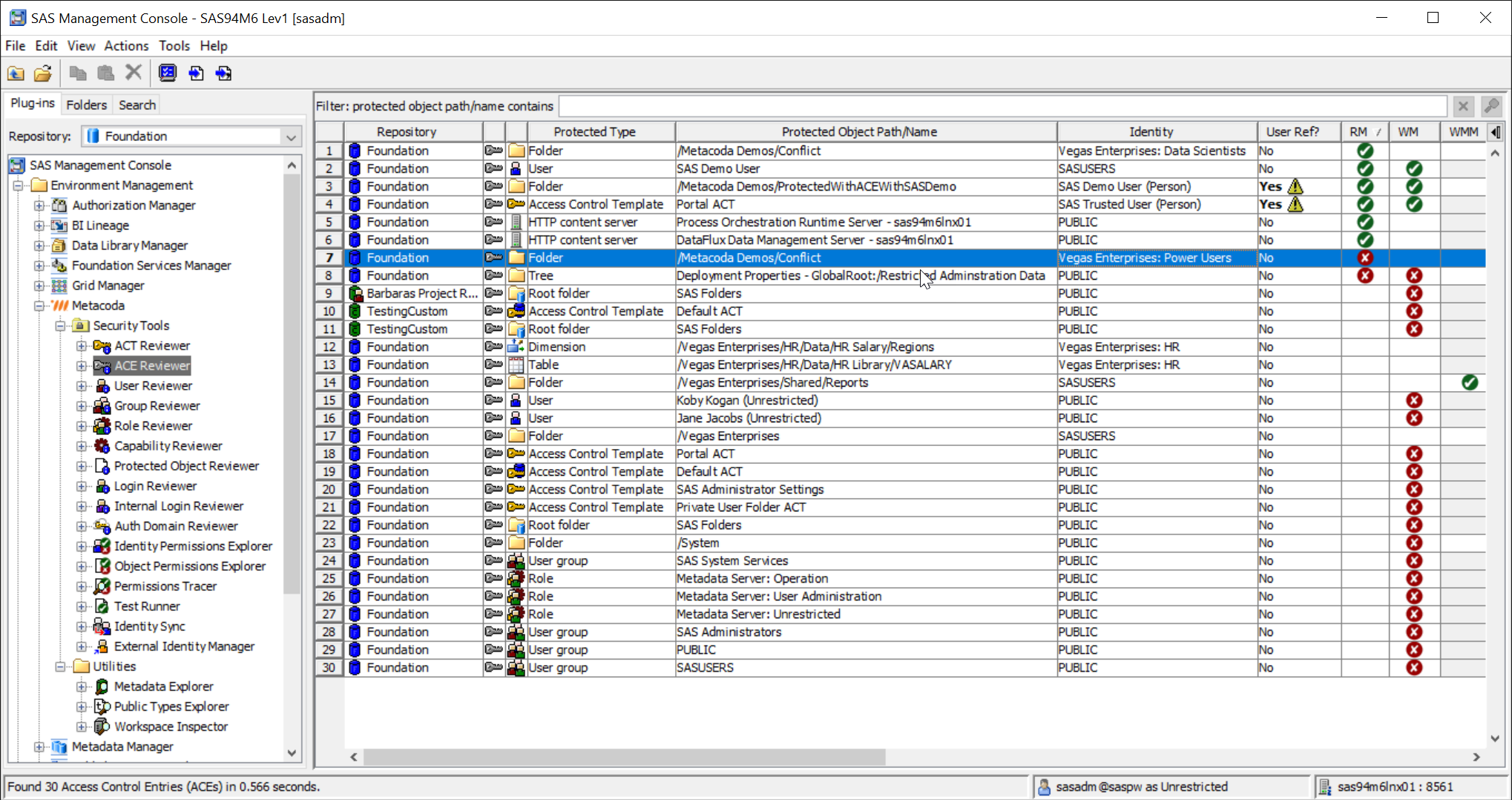This screenshot has width=1512, height=800.
Task: Open the Role Reviewer icon
Action: pos(102,426)
